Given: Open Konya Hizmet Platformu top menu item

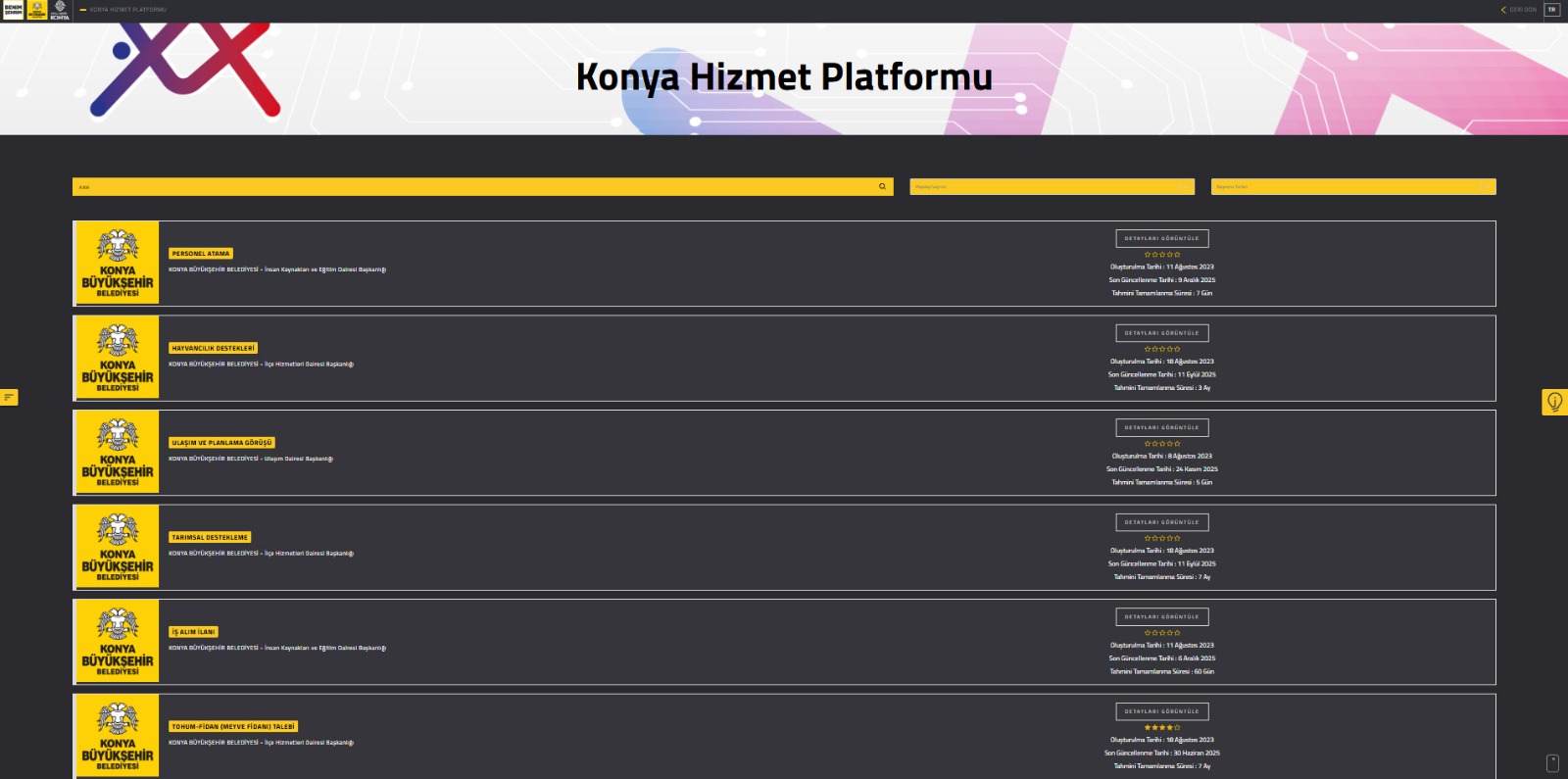Looking at the screenshot, I should click(x=127, y=10).
